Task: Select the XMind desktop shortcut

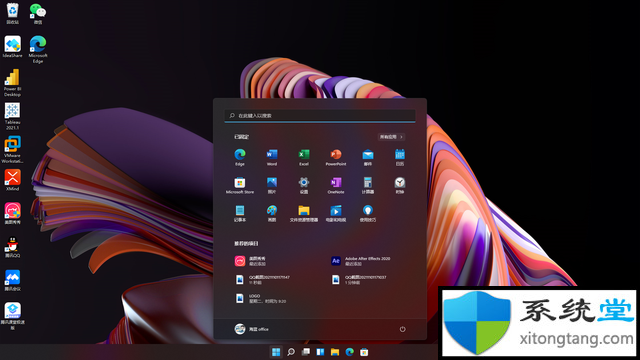Action: tap(12, 180)
